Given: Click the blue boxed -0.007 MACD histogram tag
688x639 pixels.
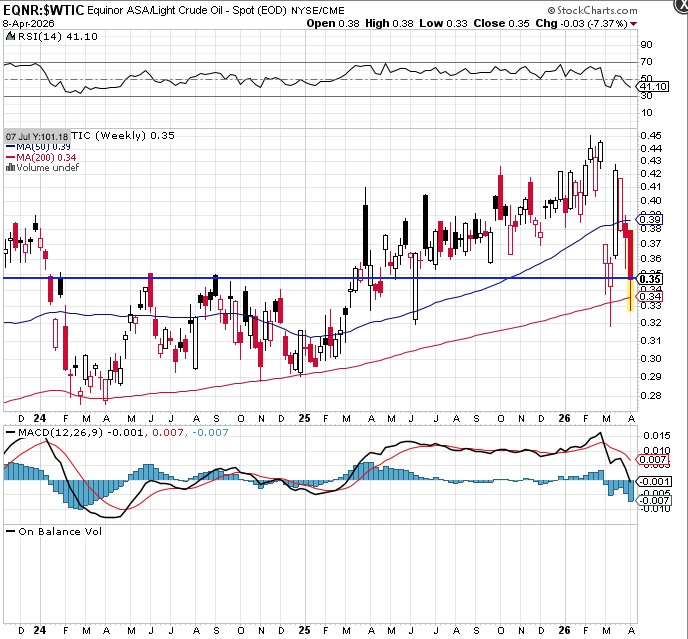Looking at the screenshot, I should (x=653, y=501).
